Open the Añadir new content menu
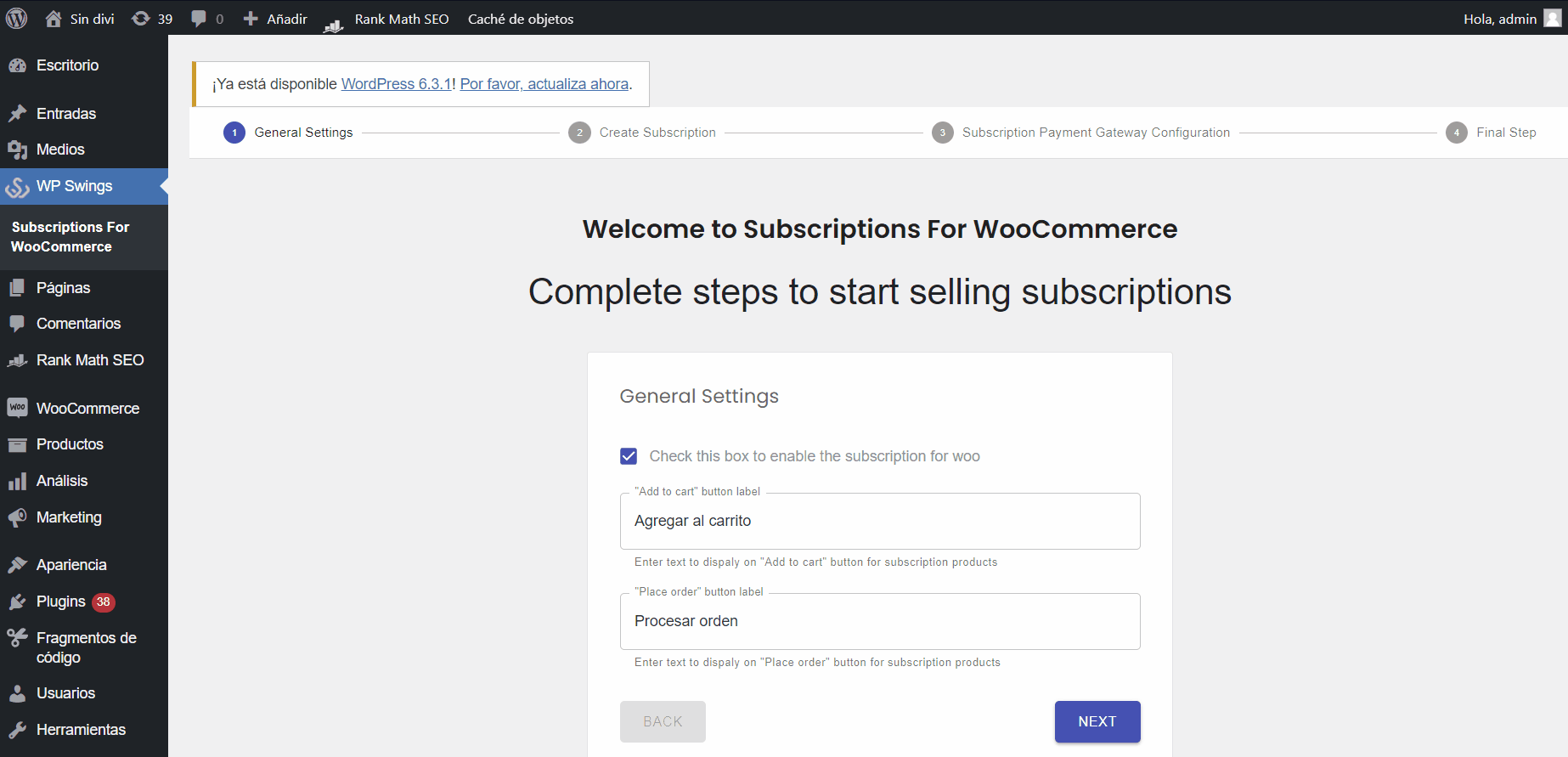The width and height of the screenshot is (1568, 757). 275,19
